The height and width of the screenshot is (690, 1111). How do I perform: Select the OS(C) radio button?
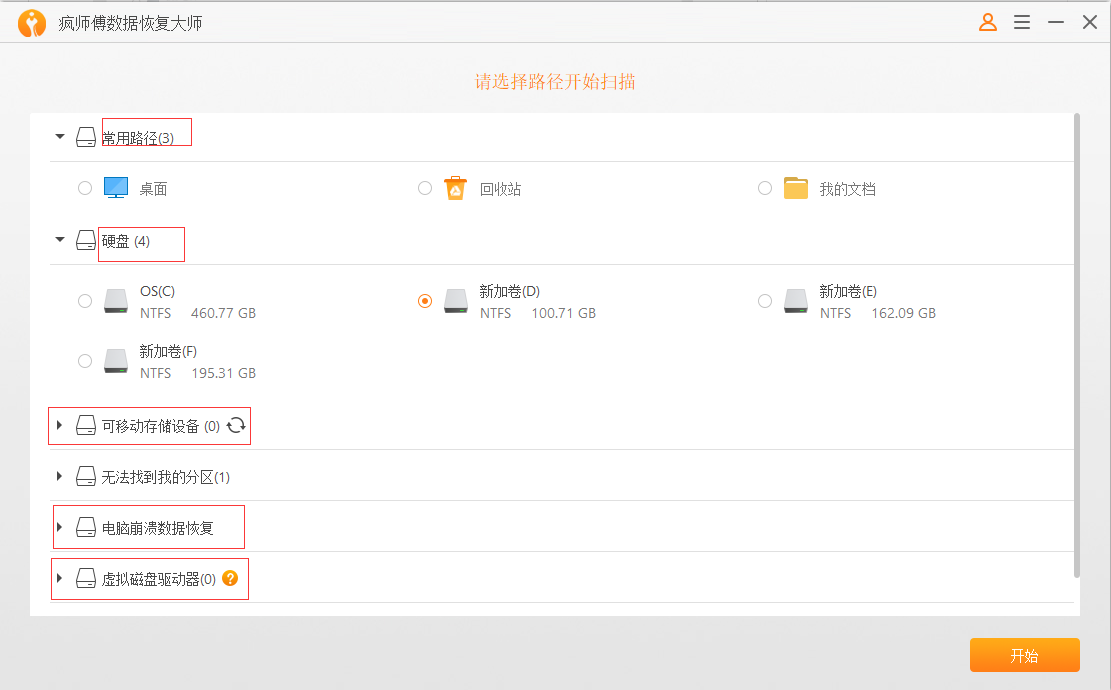point(85,300)
